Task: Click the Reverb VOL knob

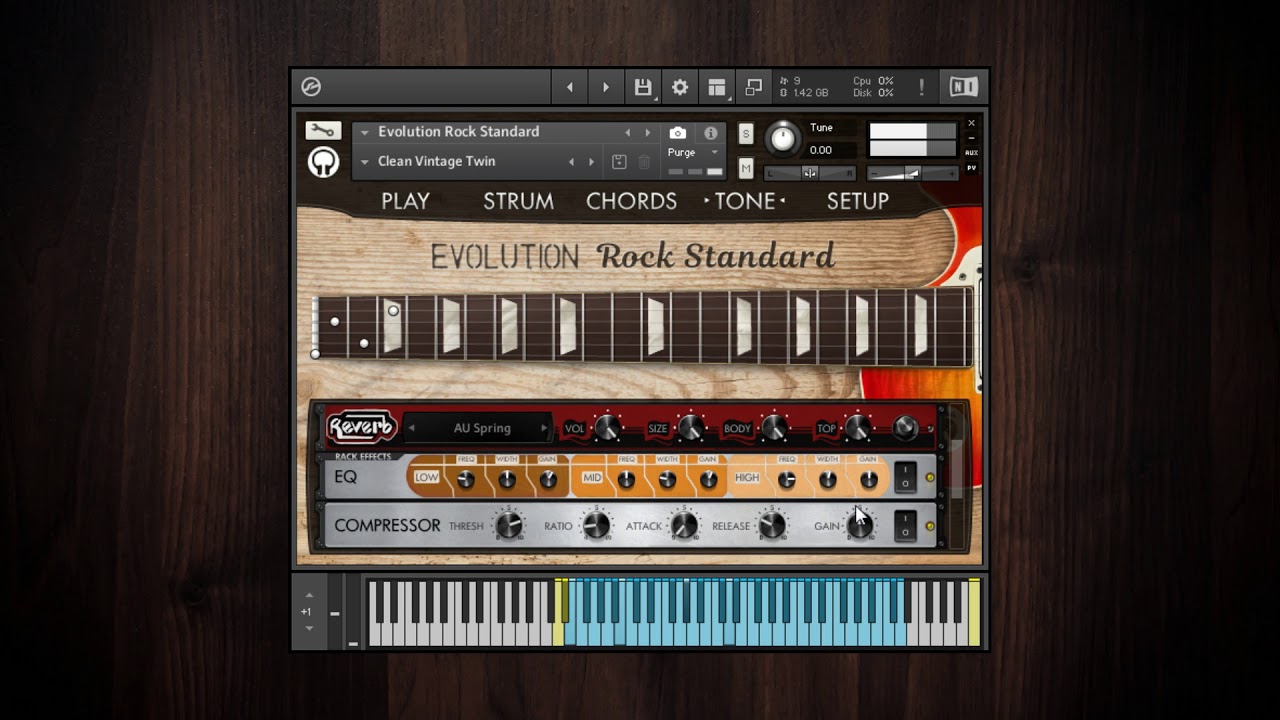Action: (607, 428)
